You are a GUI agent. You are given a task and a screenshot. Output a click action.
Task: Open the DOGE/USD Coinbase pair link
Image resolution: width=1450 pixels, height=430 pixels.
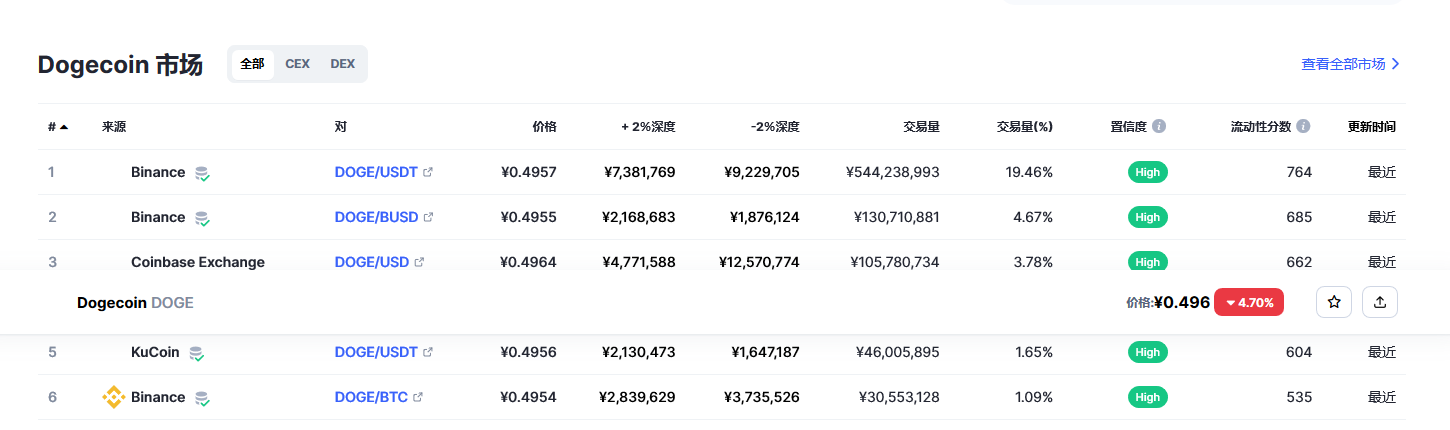[x=372, y=262]
